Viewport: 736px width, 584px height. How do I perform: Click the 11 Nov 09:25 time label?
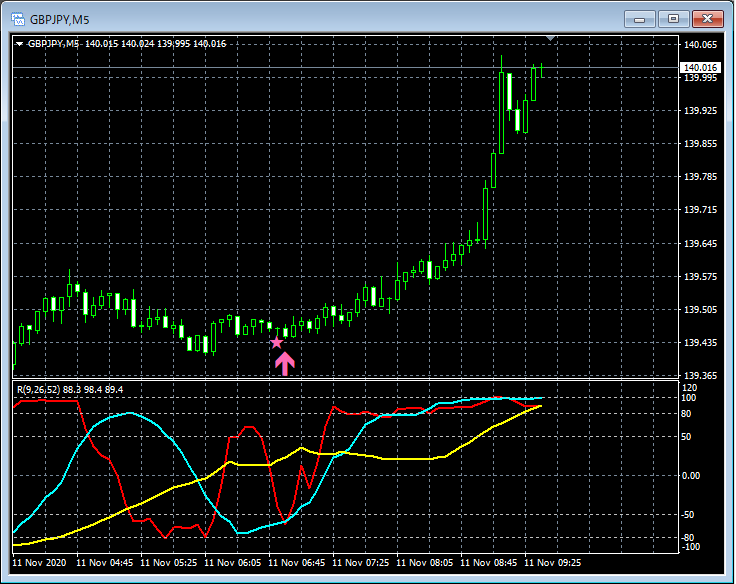click(x=552, y=562)
